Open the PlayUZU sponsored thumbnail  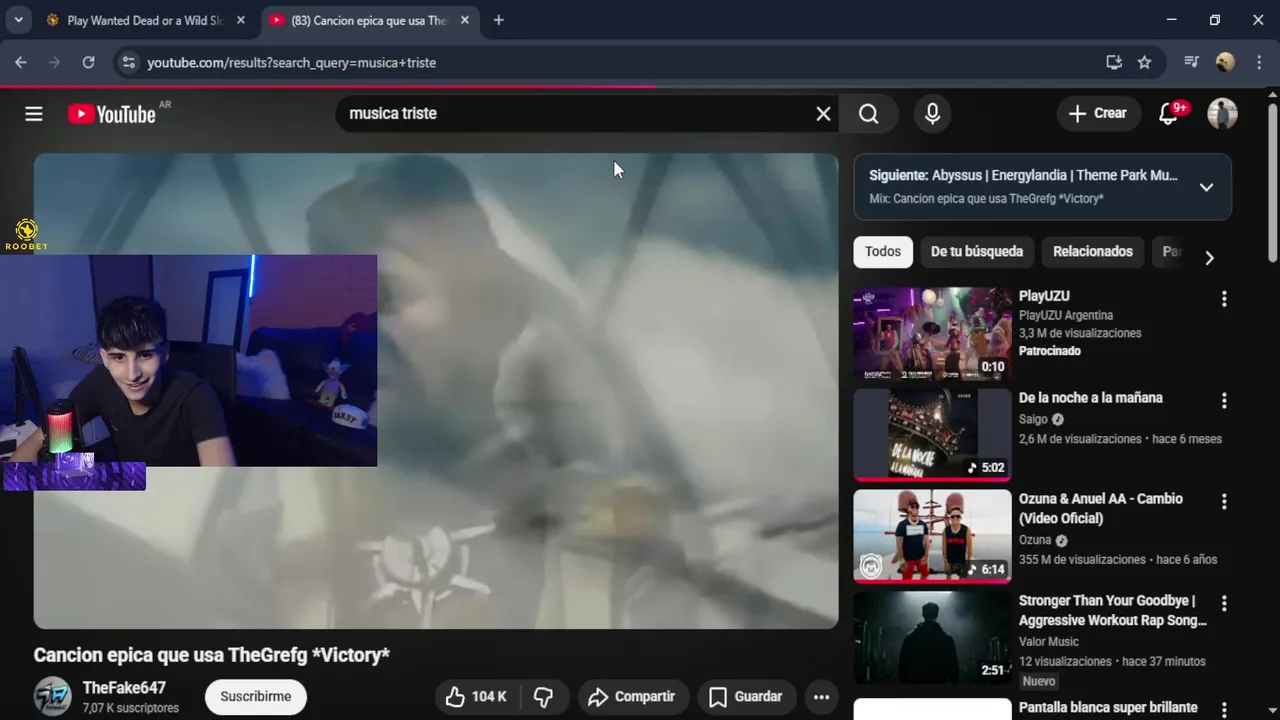coord(932,334)
